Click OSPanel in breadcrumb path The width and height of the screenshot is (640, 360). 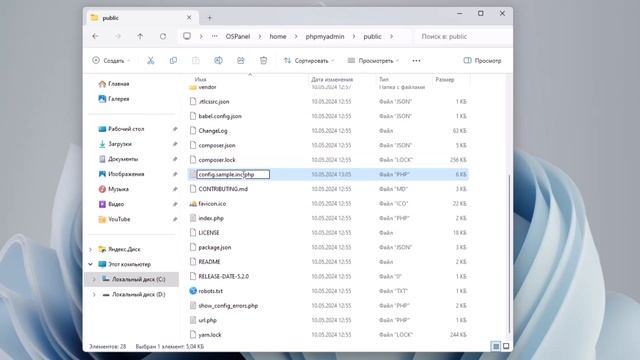(238, 36)
